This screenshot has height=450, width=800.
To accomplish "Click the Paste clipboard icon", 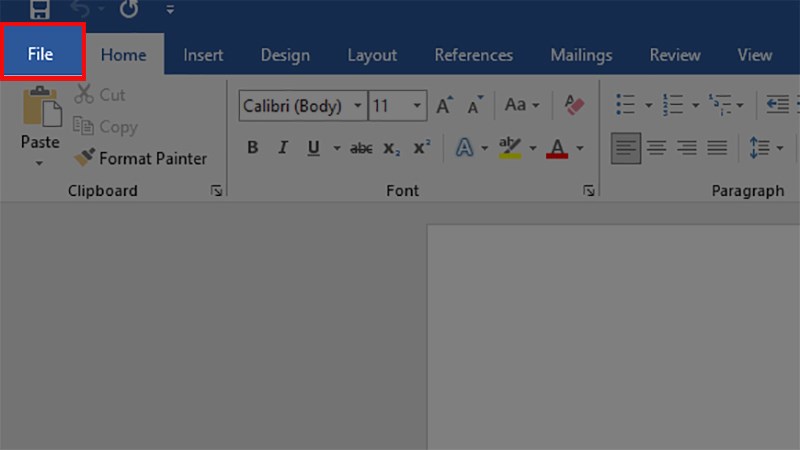I will coord(41,107).
